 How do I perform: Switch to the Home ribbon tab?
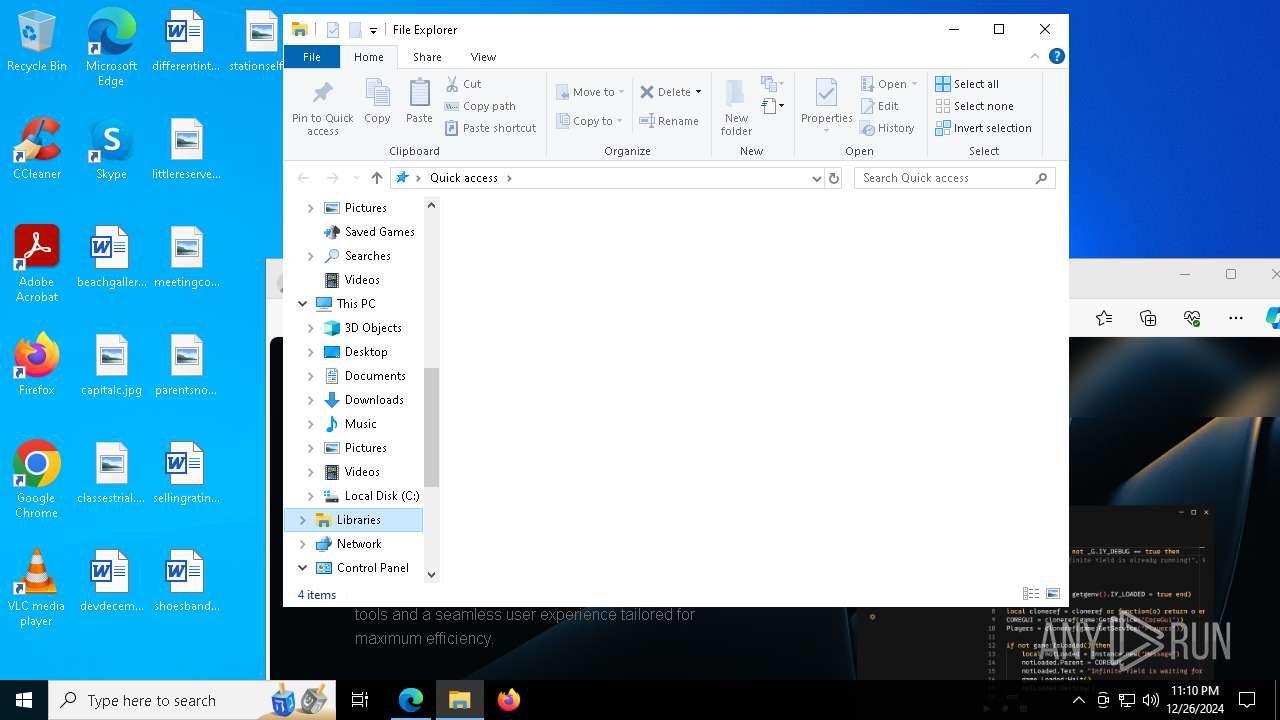[369, 57]
